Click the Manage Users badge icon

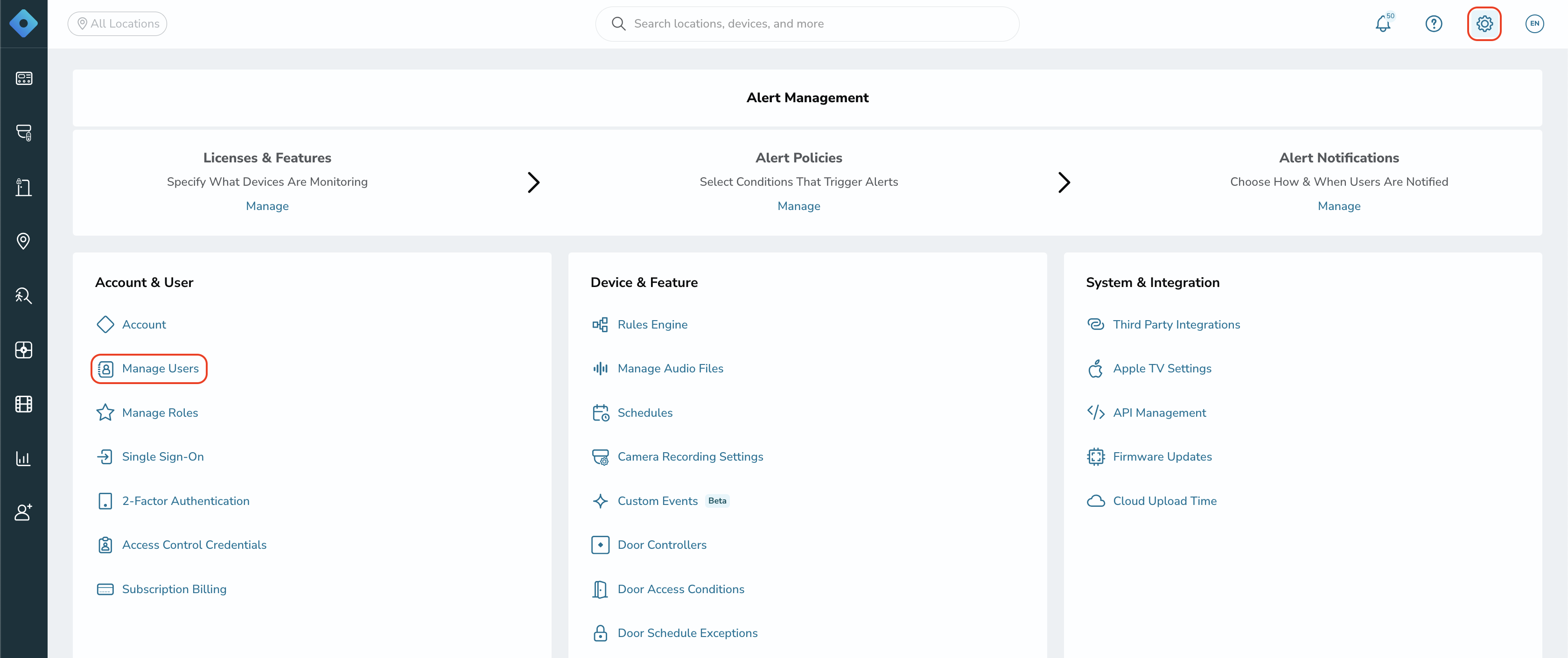[x=105, y=369]
